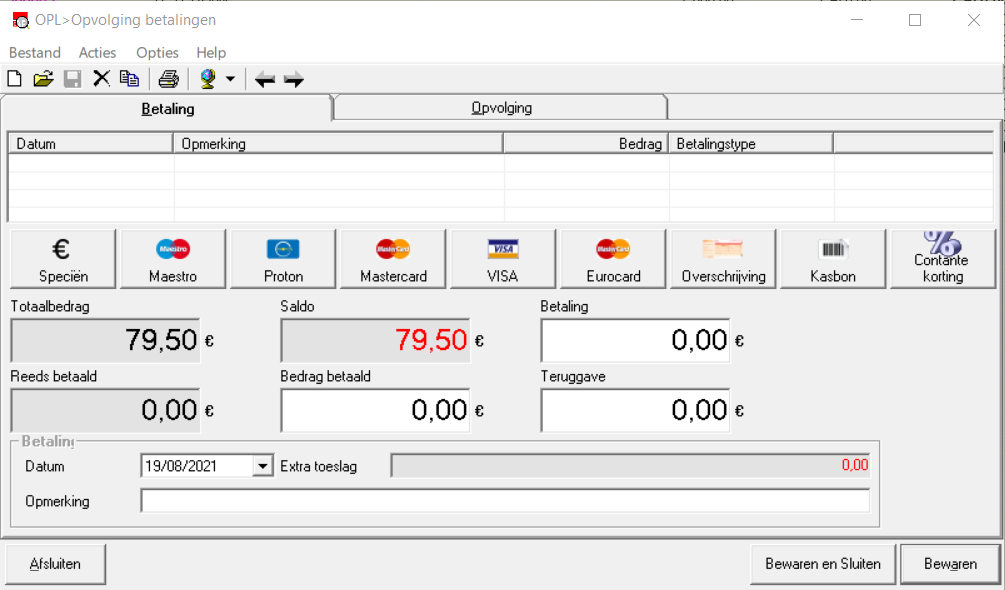The width and height of the screenshot is (1005, 590).
Task: Click the Open folder toolbar icon
Action: pyautogui.click(x=43, y=79)
